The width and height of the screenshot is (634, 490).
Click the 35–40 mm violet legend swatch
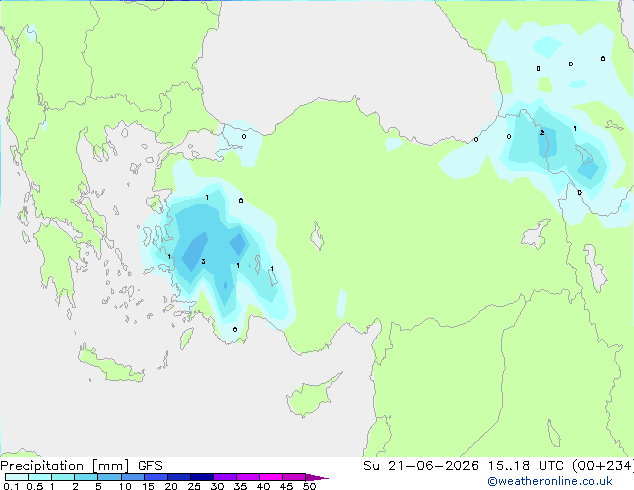[247, 477]
